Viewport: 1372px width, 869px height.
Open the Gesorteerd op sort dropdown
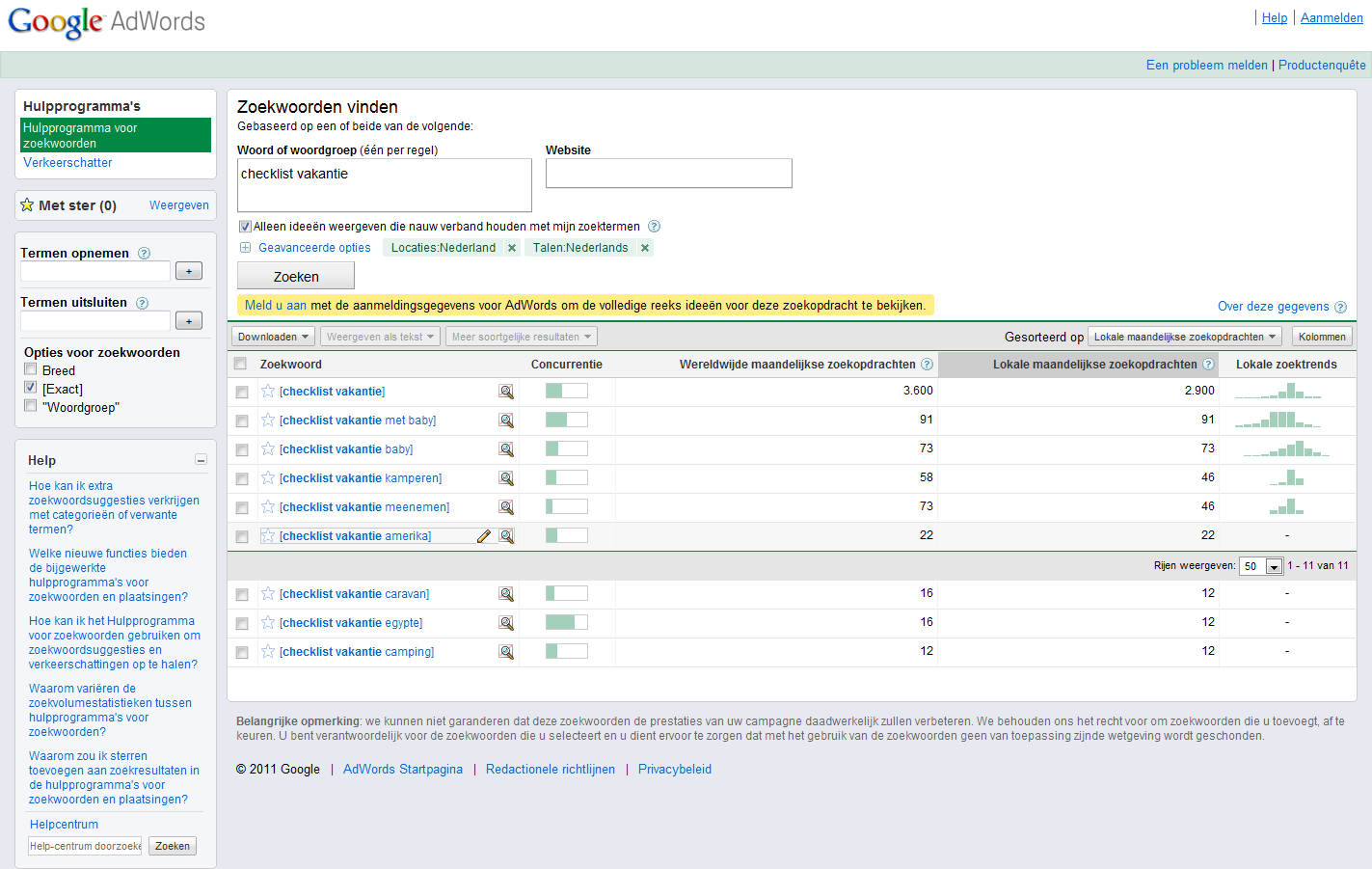(x=1185, y=337)
